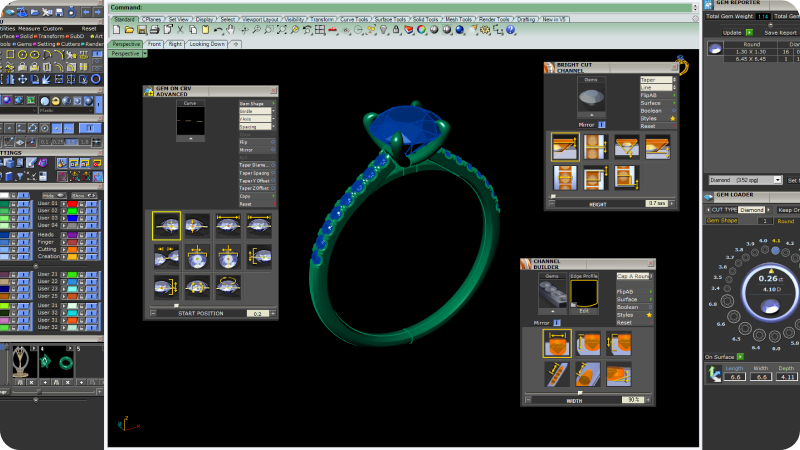Toggle Flip in Gem On Crv Advanced

coord(257,142)
